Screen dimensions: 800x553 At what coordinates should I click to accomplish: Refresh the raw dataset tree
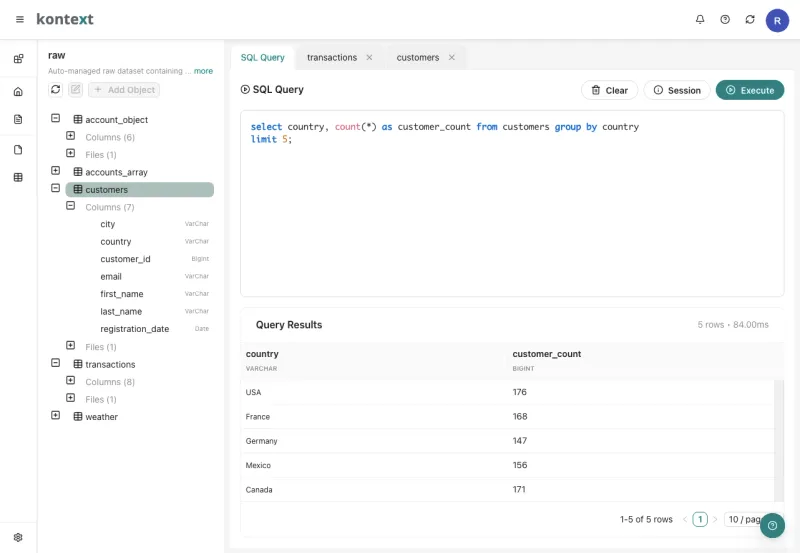coord(56,90)
